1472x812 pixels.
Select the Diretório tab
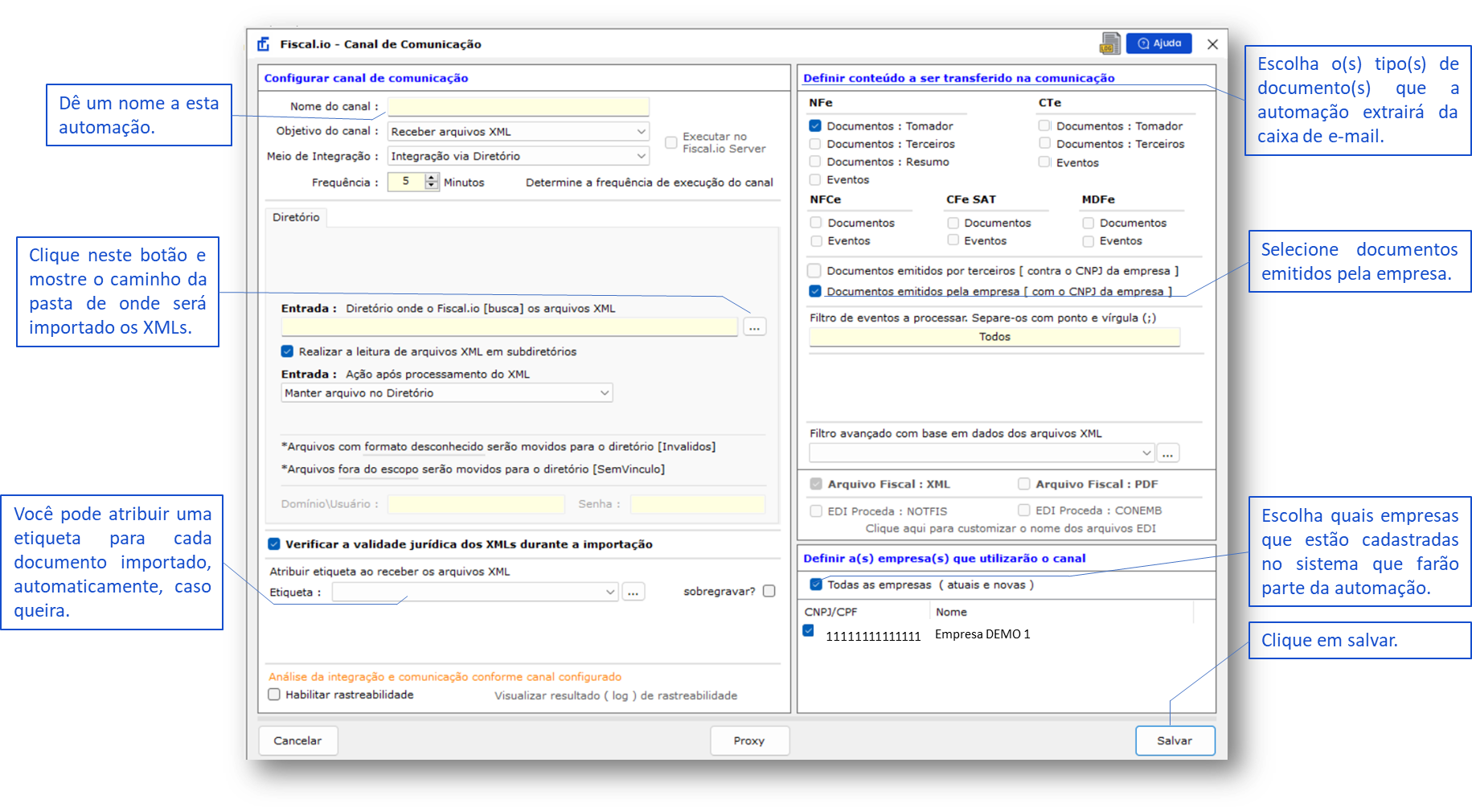click(x=296, y=217)
